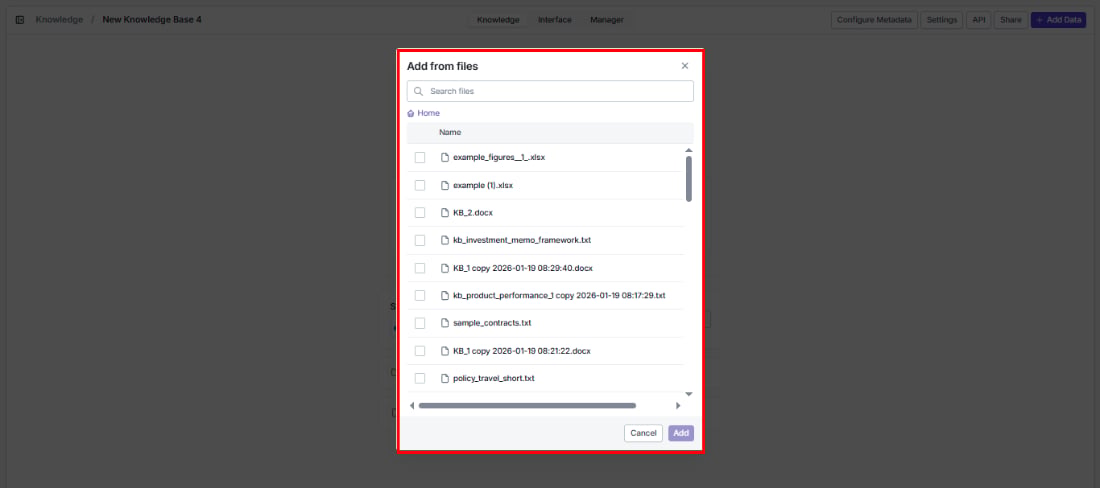
Task: Click file icon beside policy_travel_short.txt
Action: (444, 378)
